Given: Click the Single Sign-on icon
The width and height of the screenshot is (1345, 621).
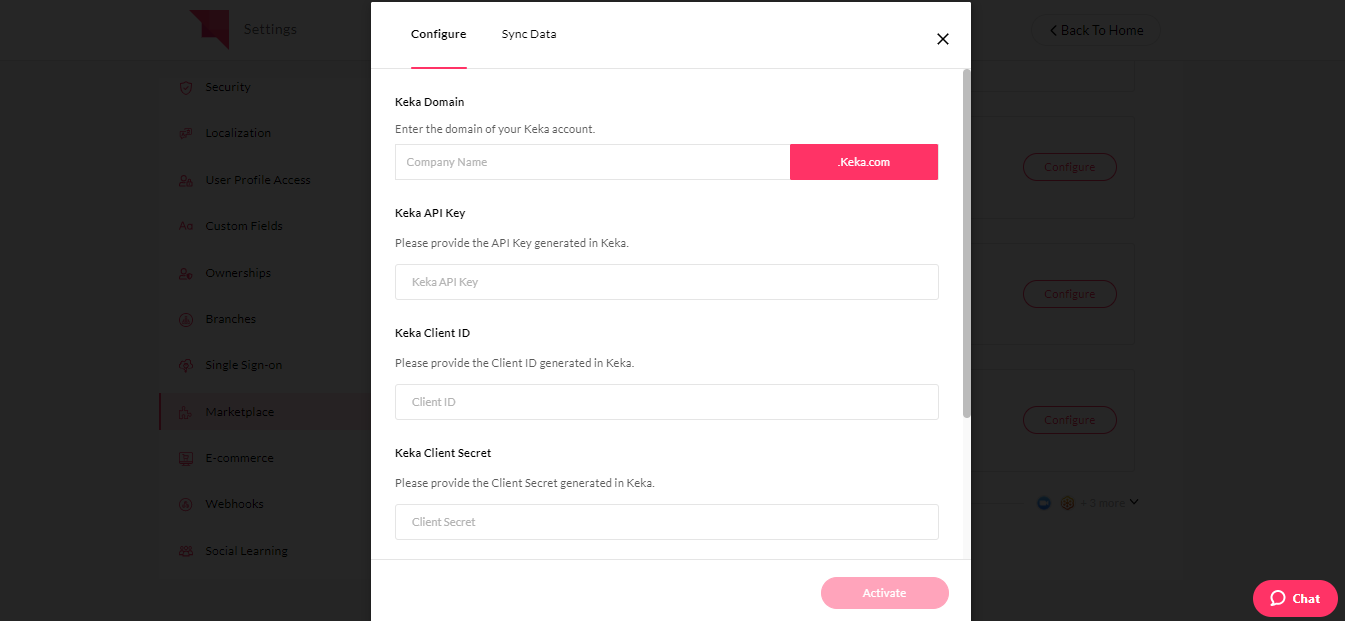Looking at the screenshot, I should [185, 365].
